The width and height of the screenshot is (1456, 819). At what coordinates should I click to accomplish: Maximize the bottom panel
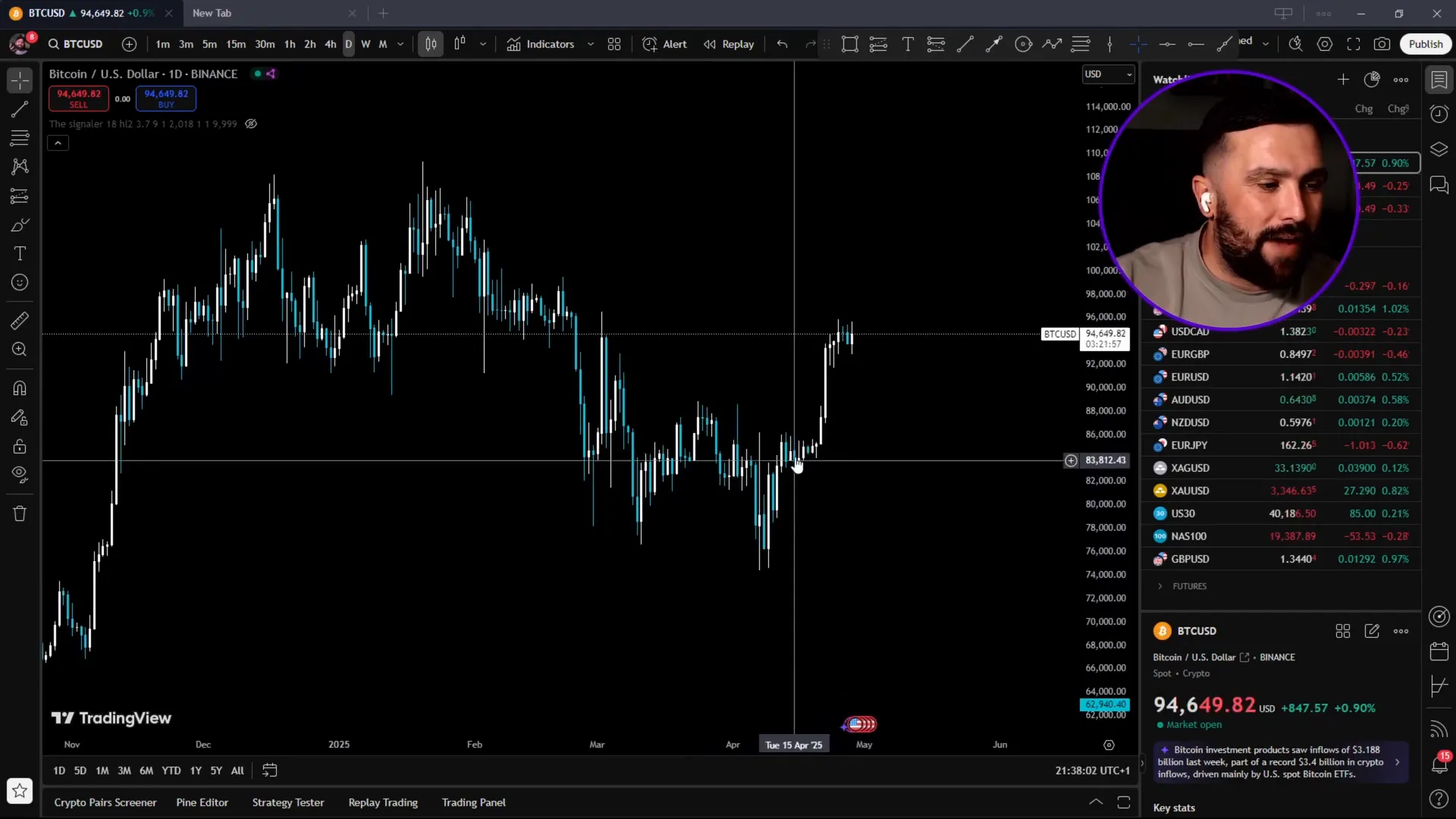[1124, 802]
